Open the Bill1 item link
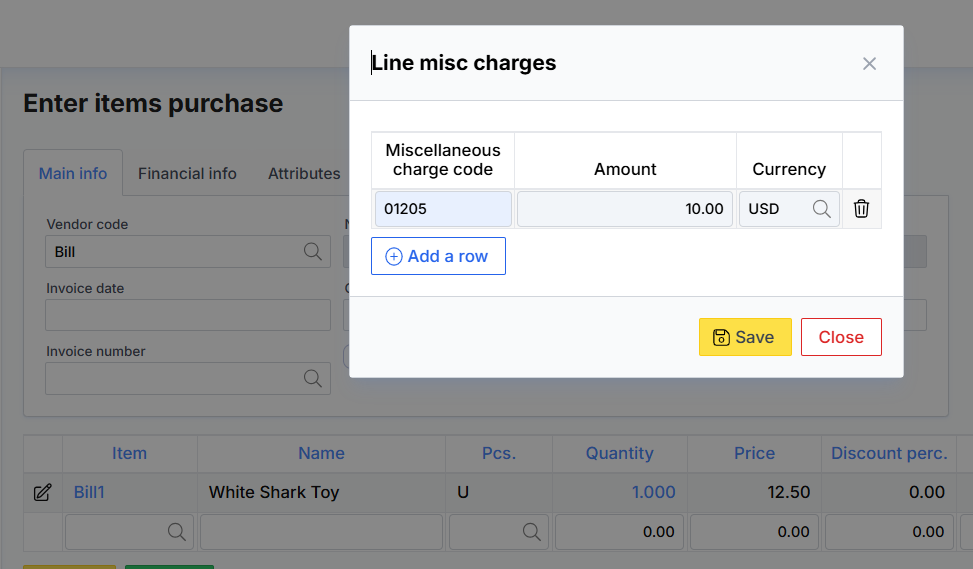973x569 pixels. click(x=89, y=492)
